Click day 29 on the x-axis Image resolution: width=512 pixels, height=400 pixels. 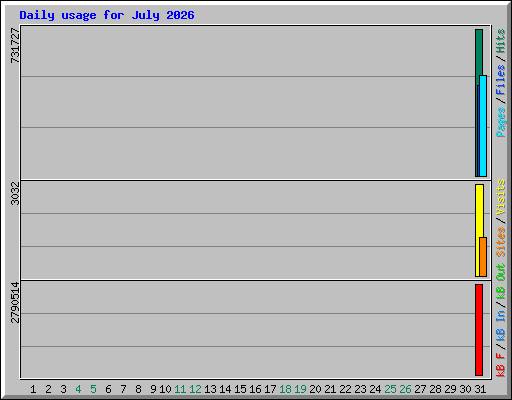tap(450, 389)
